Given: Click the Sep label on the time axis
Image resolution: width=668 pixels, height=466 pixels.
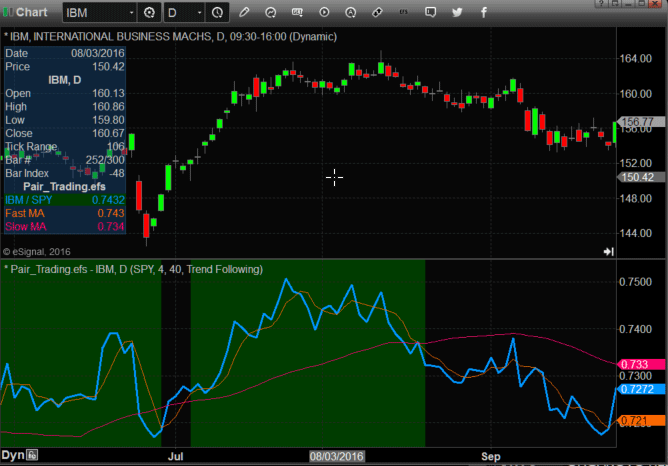Looking at the screenshot, I should click(x=491, y=457).
